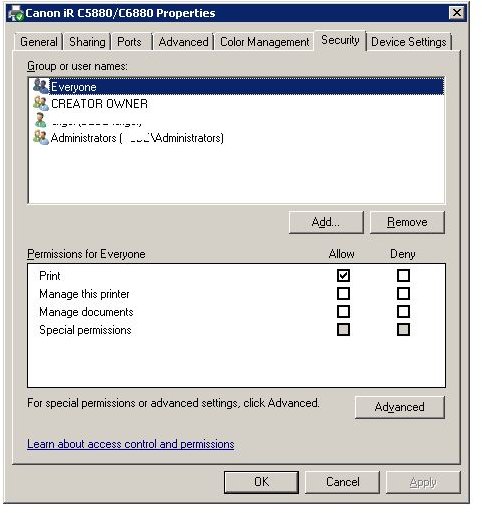Click the printer icon in title bar

tap(16, 13)
